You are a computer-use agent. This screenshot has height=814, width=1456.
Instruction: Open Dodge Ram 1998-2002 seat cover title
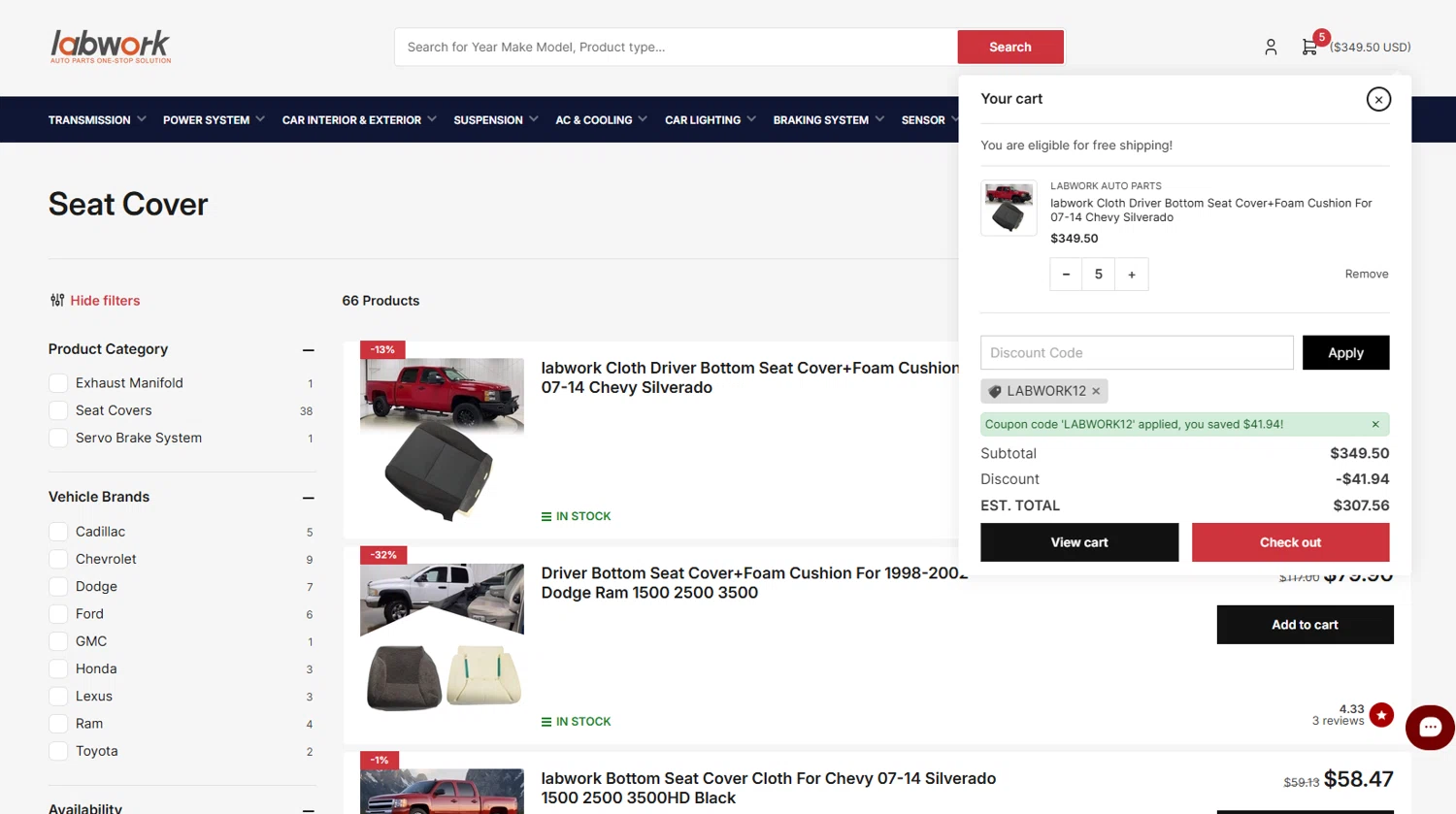coord(754,583)
